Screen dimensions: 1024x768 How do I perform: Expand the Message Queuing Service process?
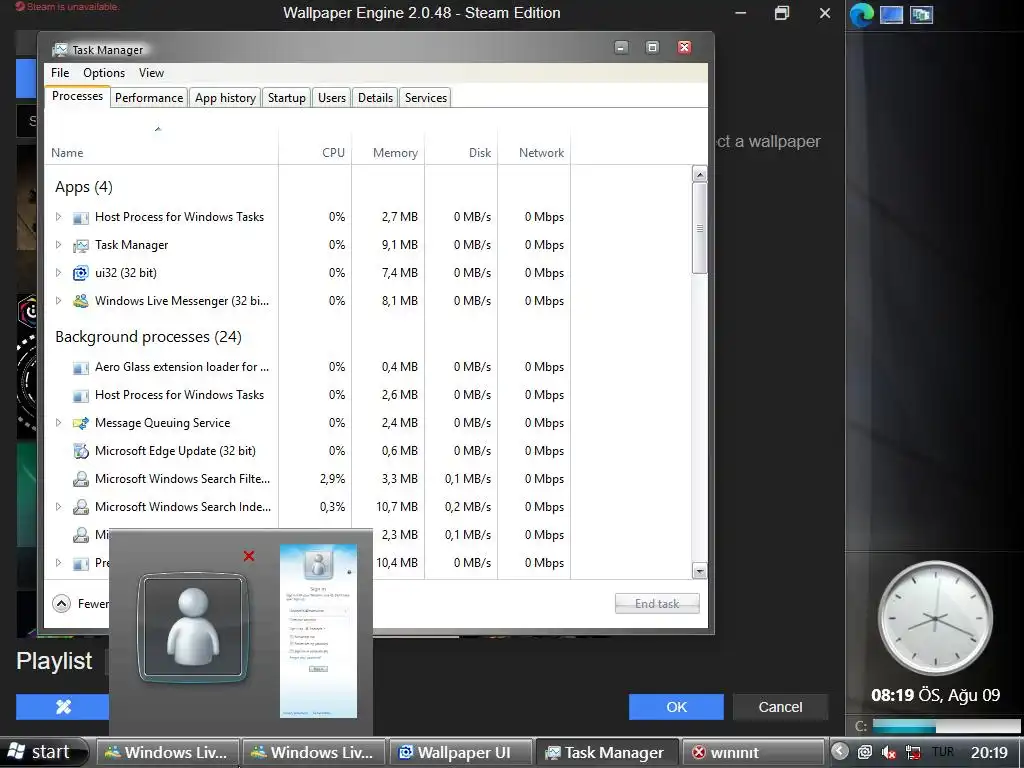tap(58, 423)
